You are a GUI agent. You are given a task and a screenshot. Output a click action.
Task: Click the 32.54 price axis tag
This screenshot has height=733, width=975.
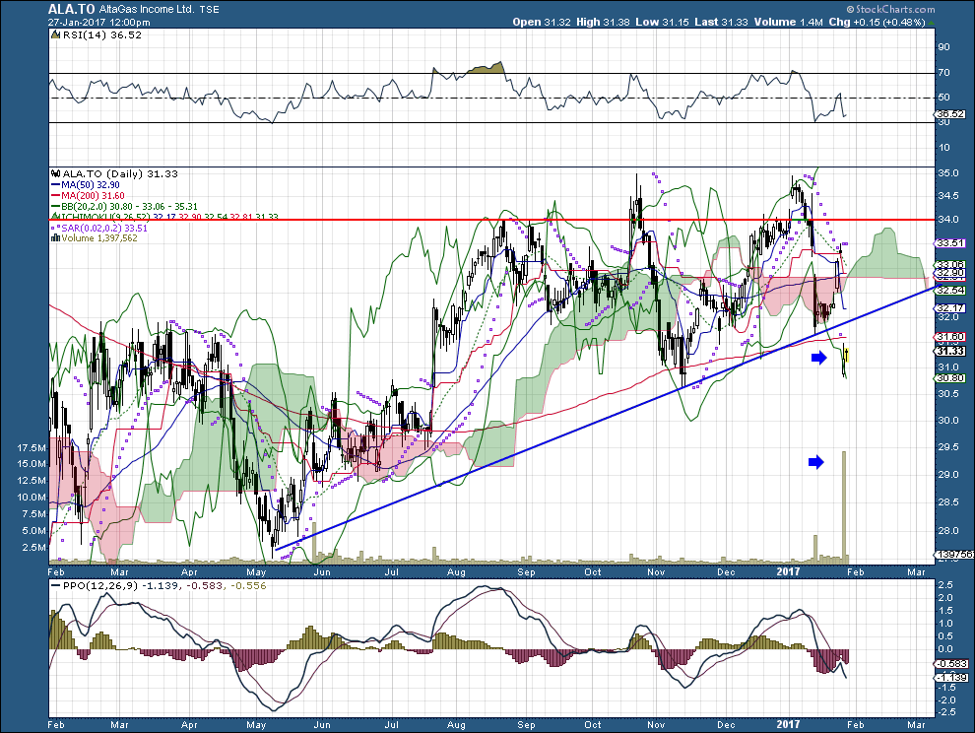pos(951,291)
